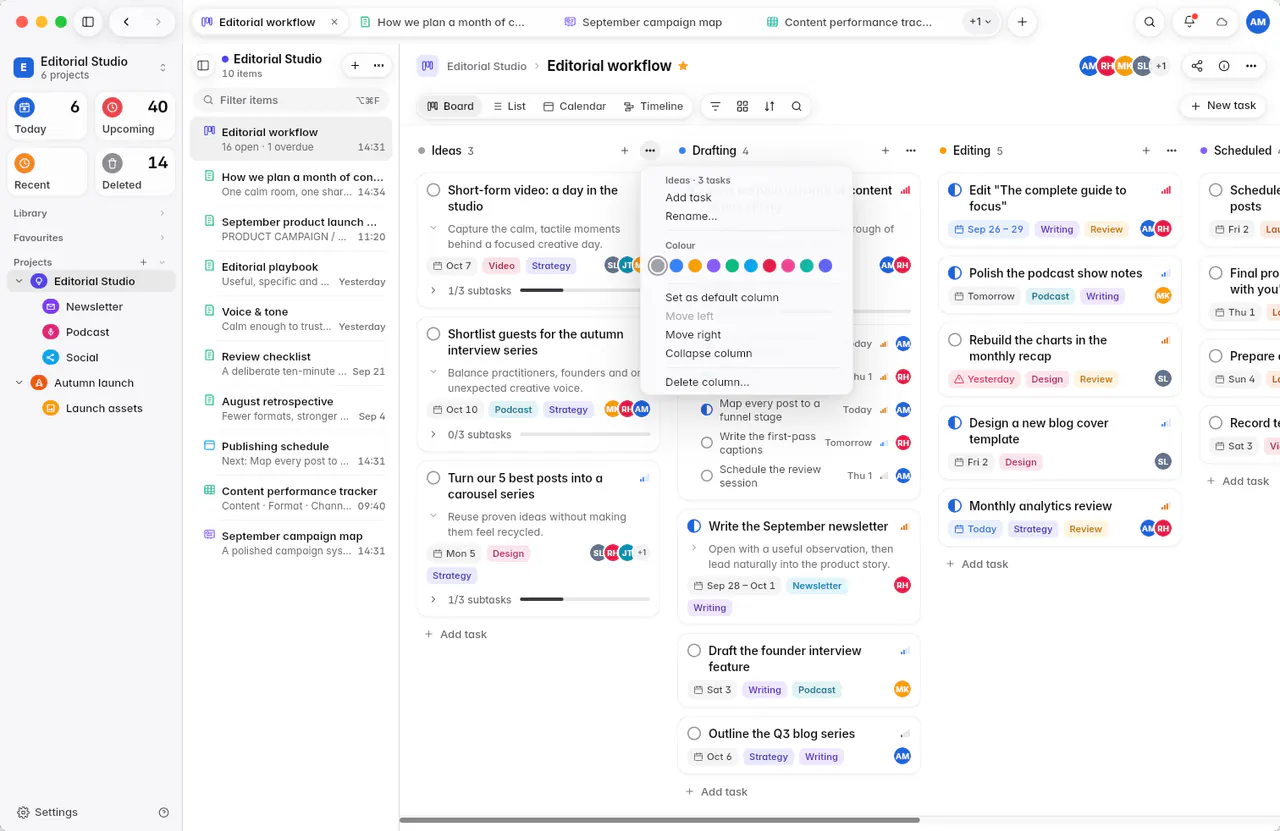The image size is (1280, 831).
Task: Open the Editing column more options
Action: coord(1172,151)
